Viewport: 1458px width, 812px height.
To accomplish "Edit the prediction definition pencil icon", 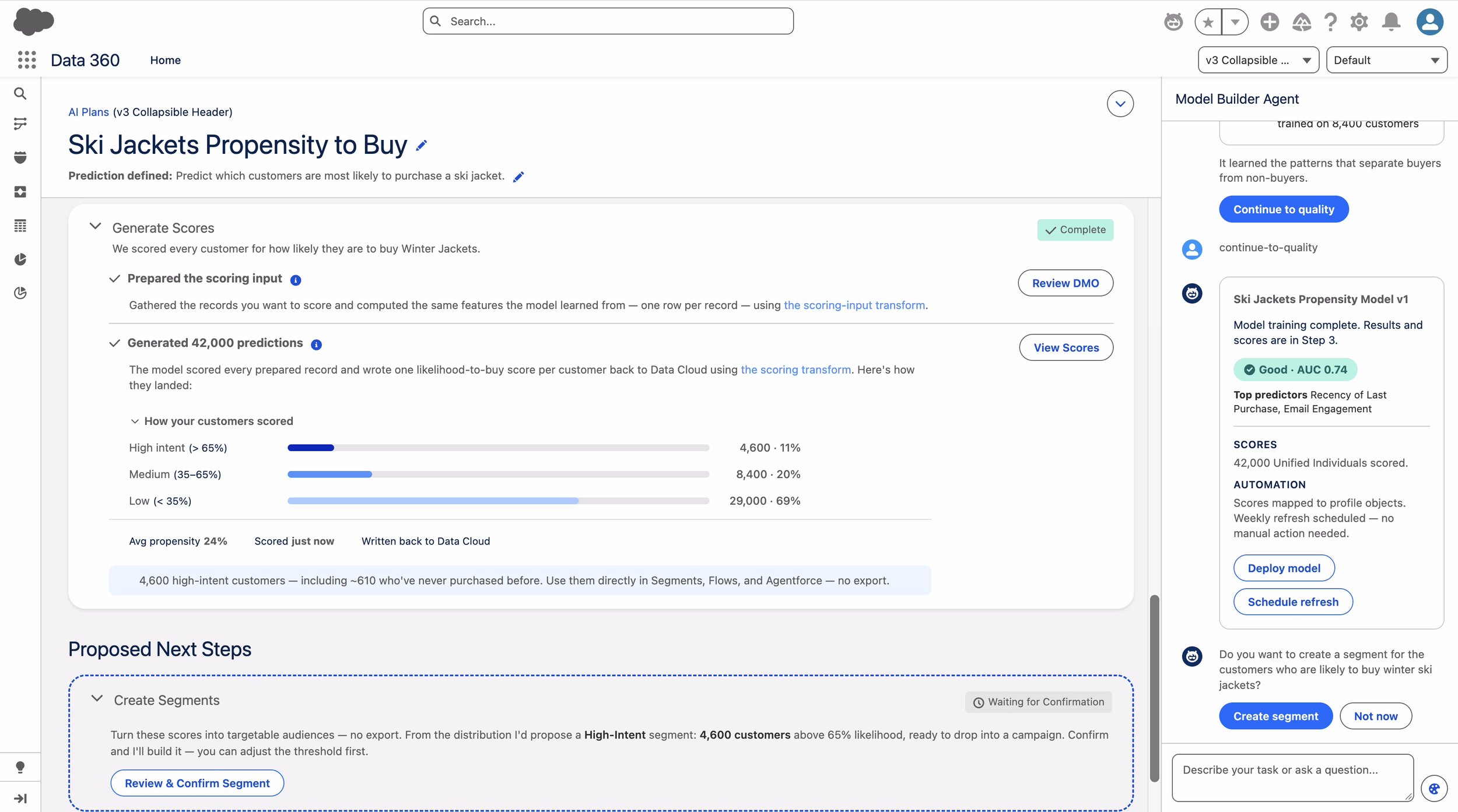I will tap(518, 177).
